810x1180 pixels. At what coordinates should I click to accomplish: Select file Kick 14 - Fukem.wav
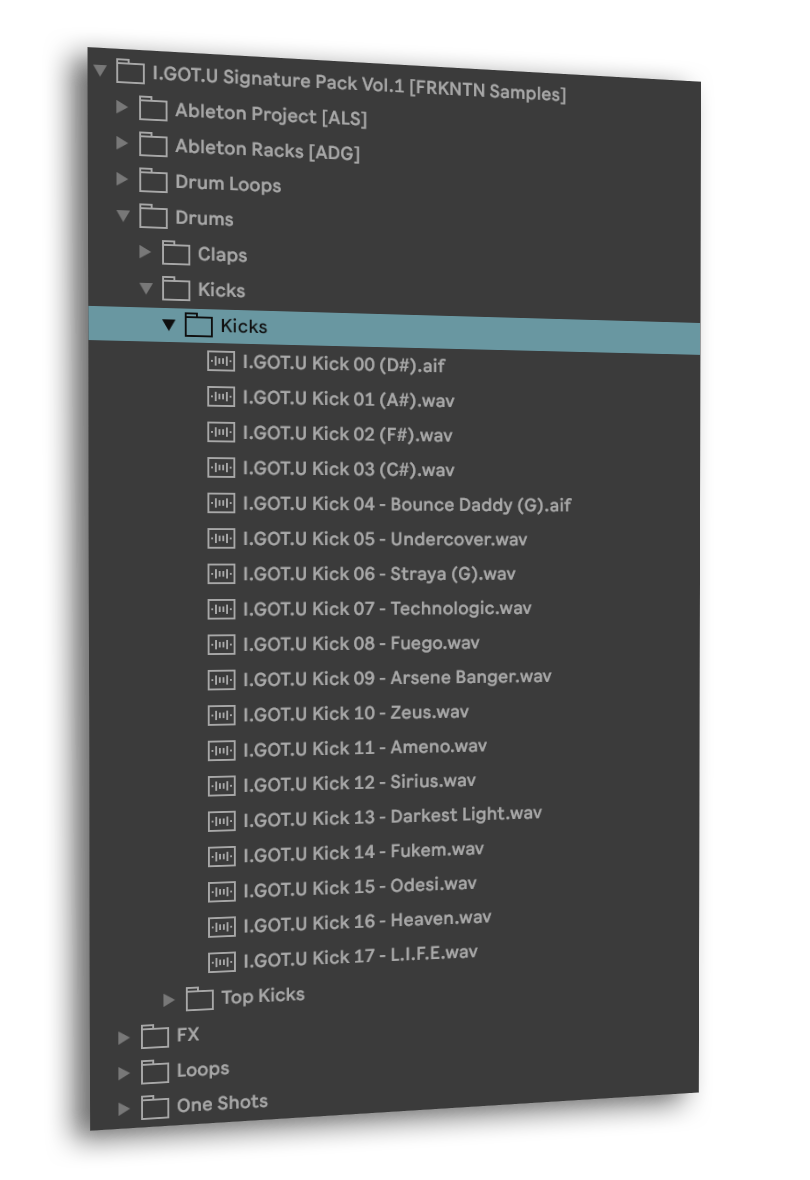pos(364,852)
